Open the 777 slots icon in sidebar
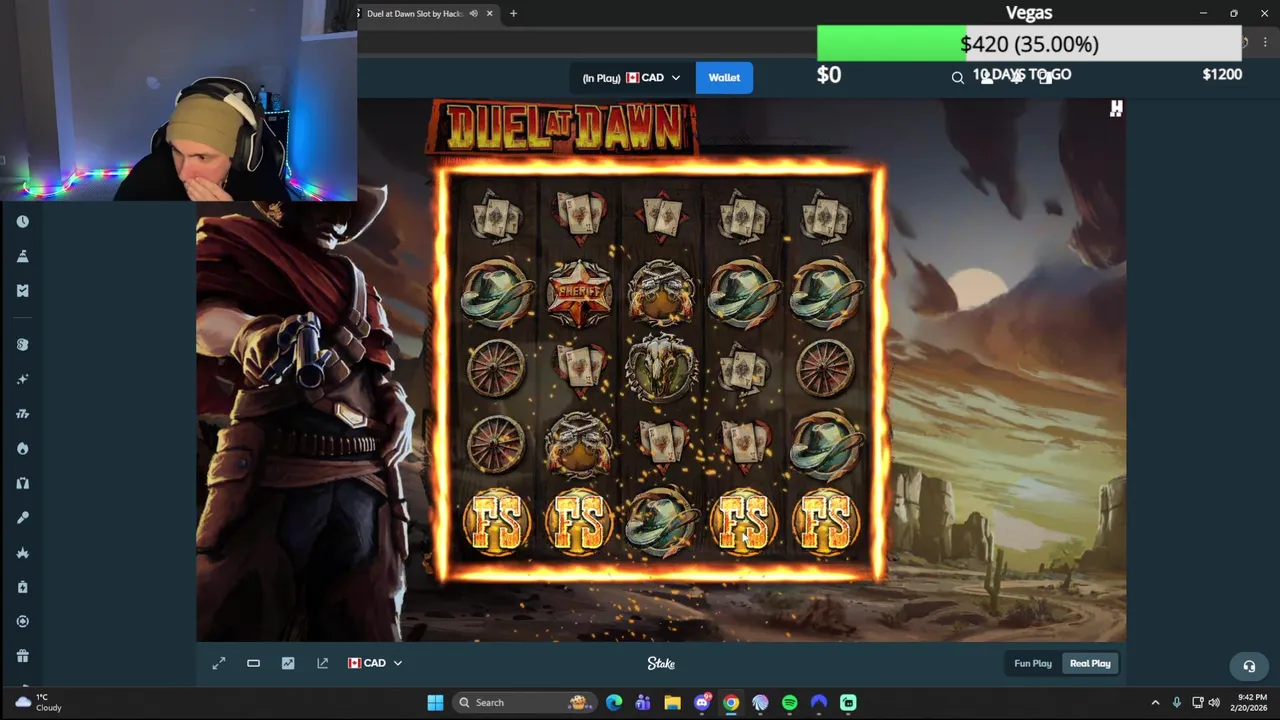Screen dimensions: 1280x720 [22, 414]
